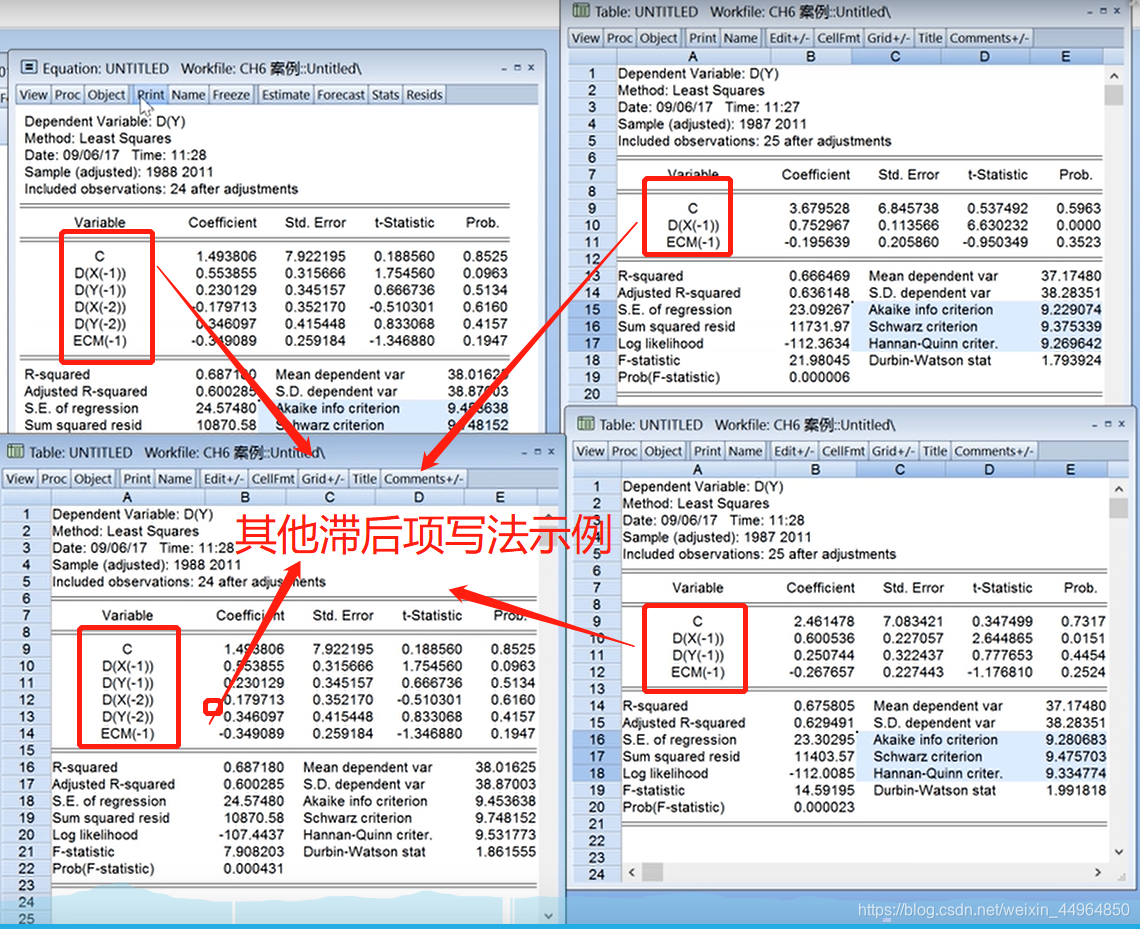The height and width of the screenshot is (929, 1140).
Task: Click Stats in Equation window toolbar
Action: [385, 94]
